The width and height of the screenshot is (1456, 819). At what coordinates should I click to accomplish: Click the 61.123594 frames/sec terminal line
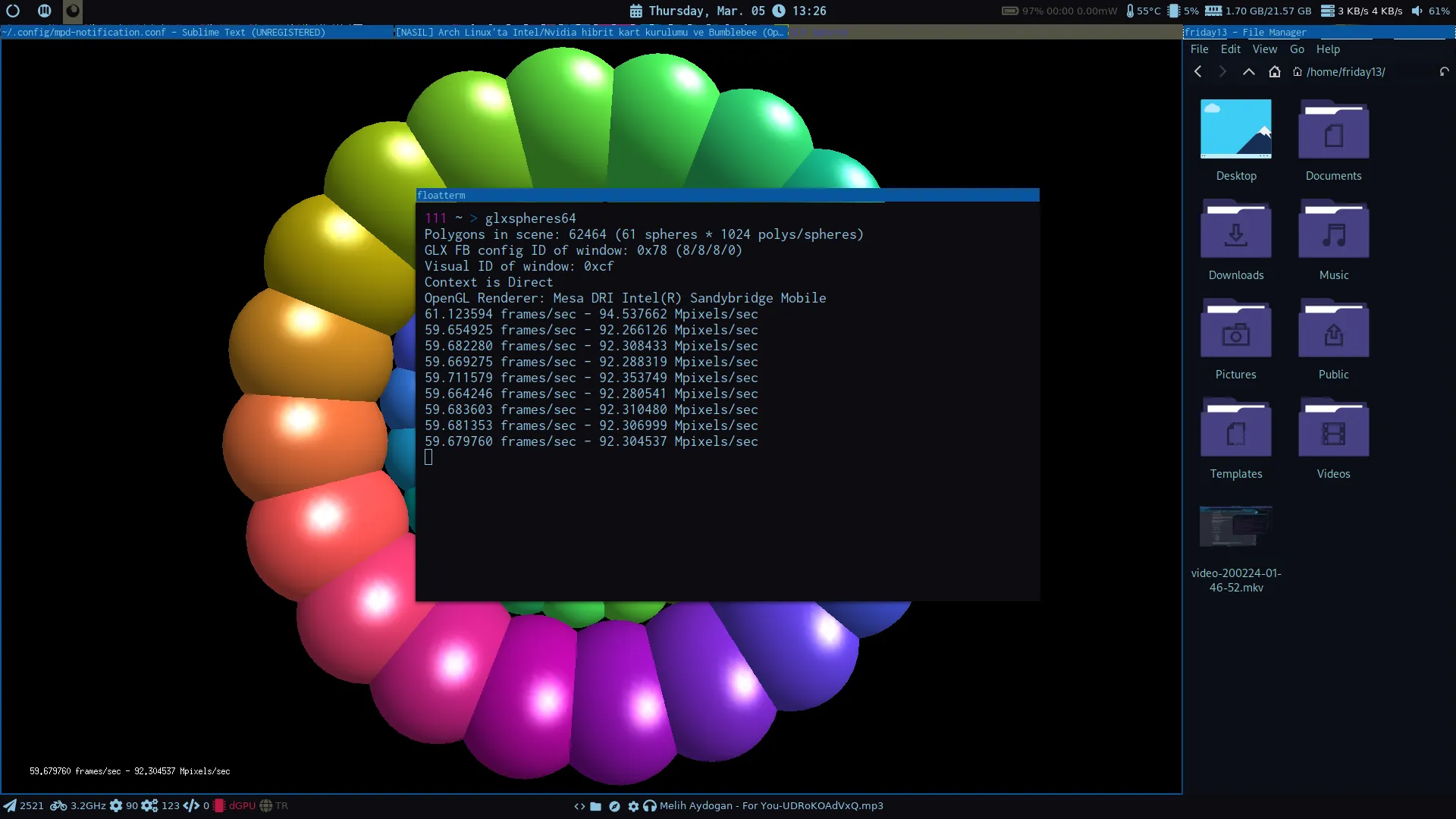pos(591,314)
